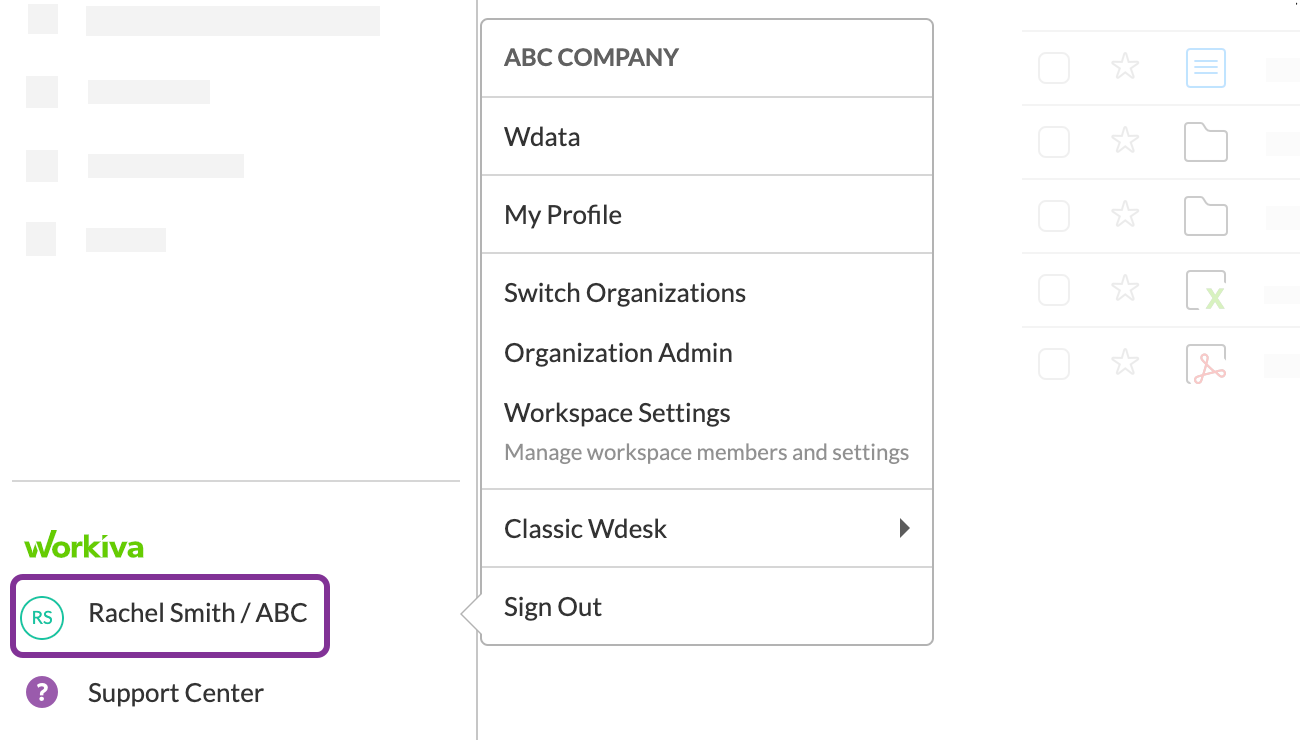This screenshot has height=740, width=1300.
Task: Click the Workiva logo
Action: (84, 546)
